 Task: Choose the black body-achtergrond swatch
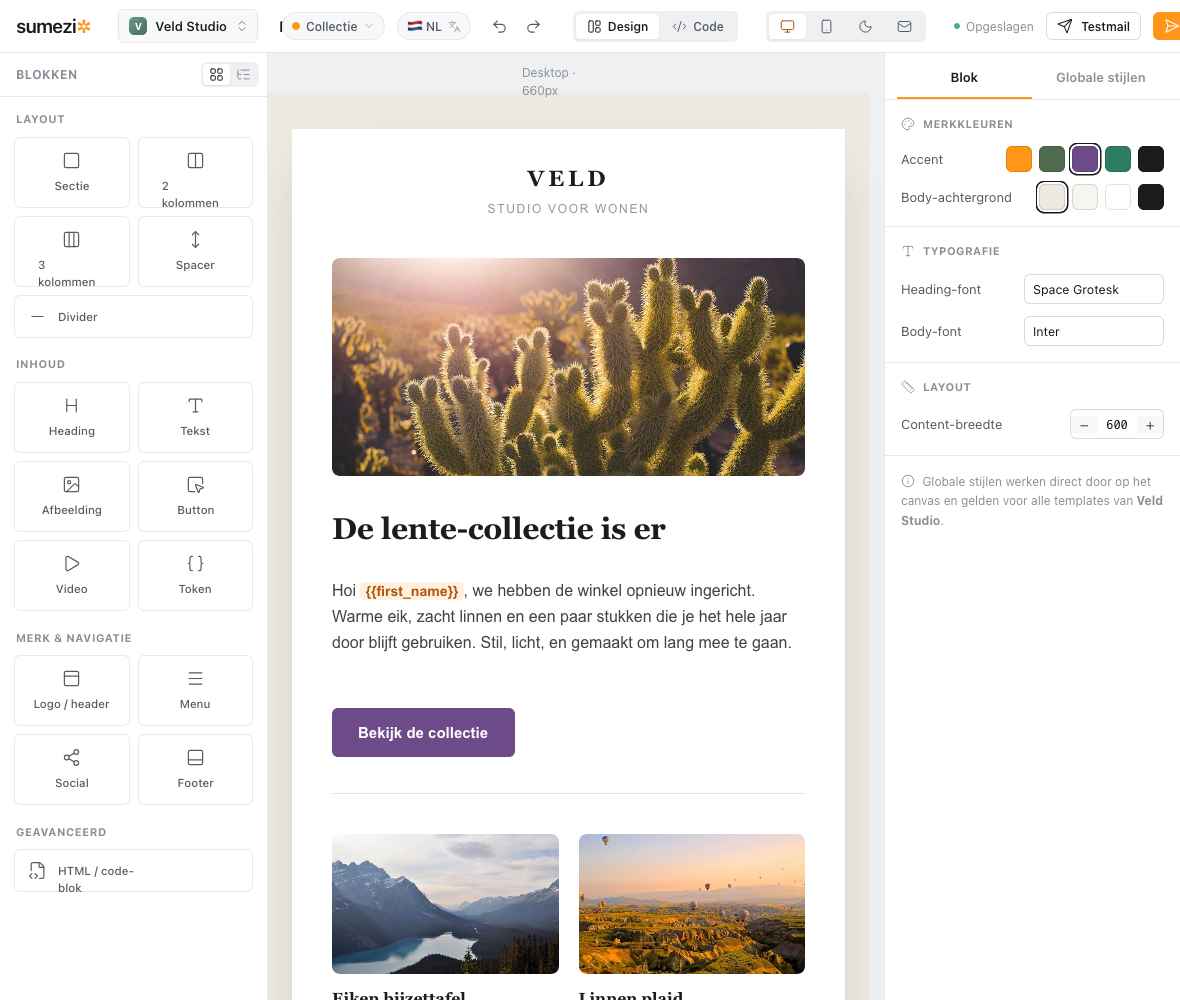(x=1151, y=197)
